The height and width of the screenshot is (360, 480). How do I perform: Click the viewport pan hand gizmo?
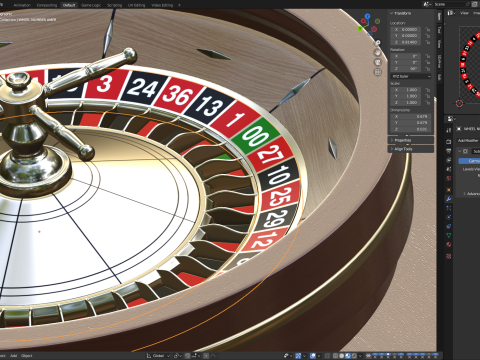pos(378,52)
